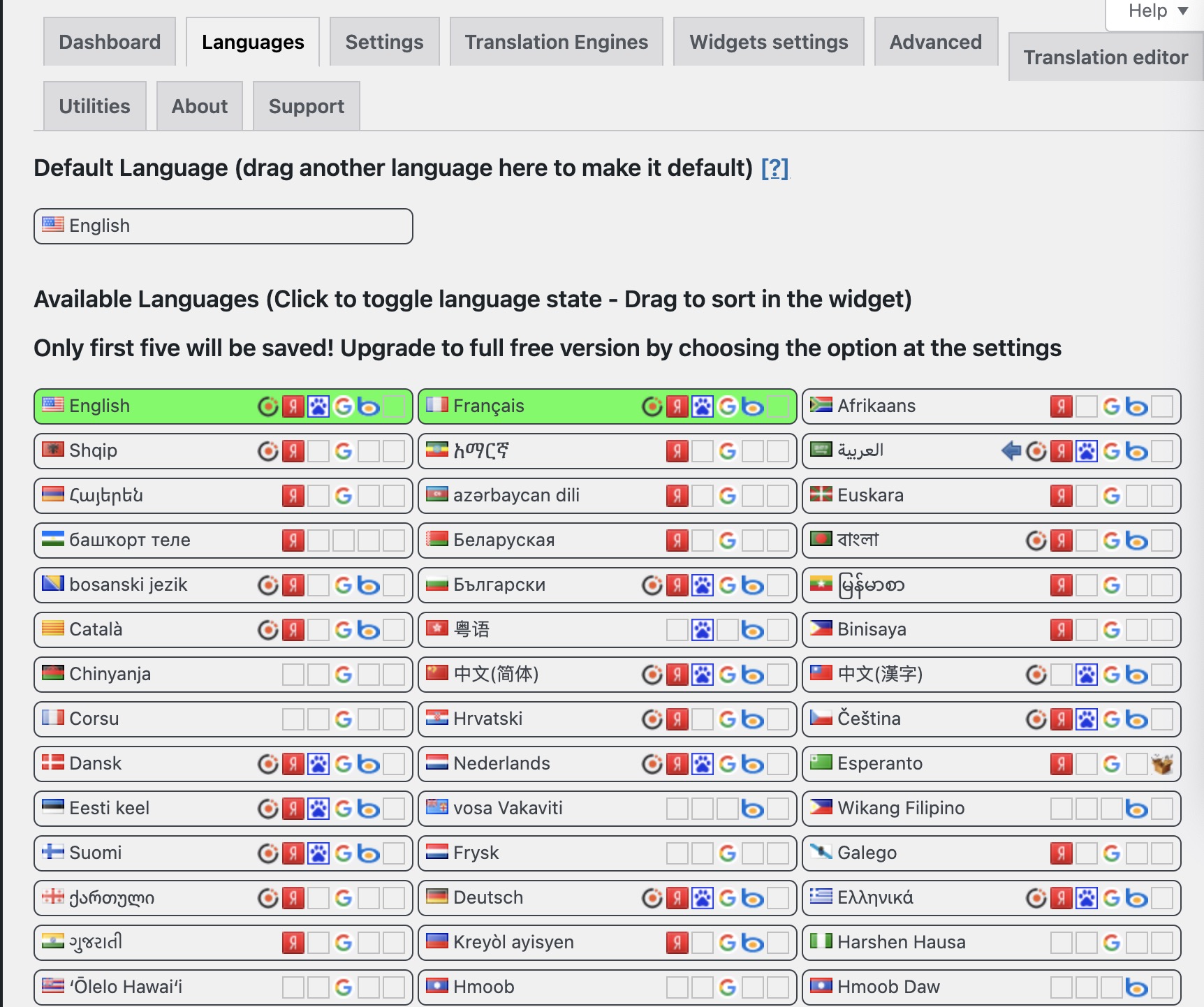This screenshot has height=1007, width=1204.
Task: Click the Yandex icon in the Français row
Action: 677,406
